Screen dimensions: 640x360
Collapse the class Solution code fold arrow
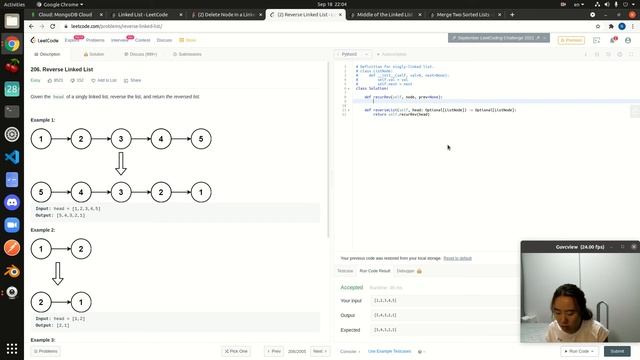[348, 89]
